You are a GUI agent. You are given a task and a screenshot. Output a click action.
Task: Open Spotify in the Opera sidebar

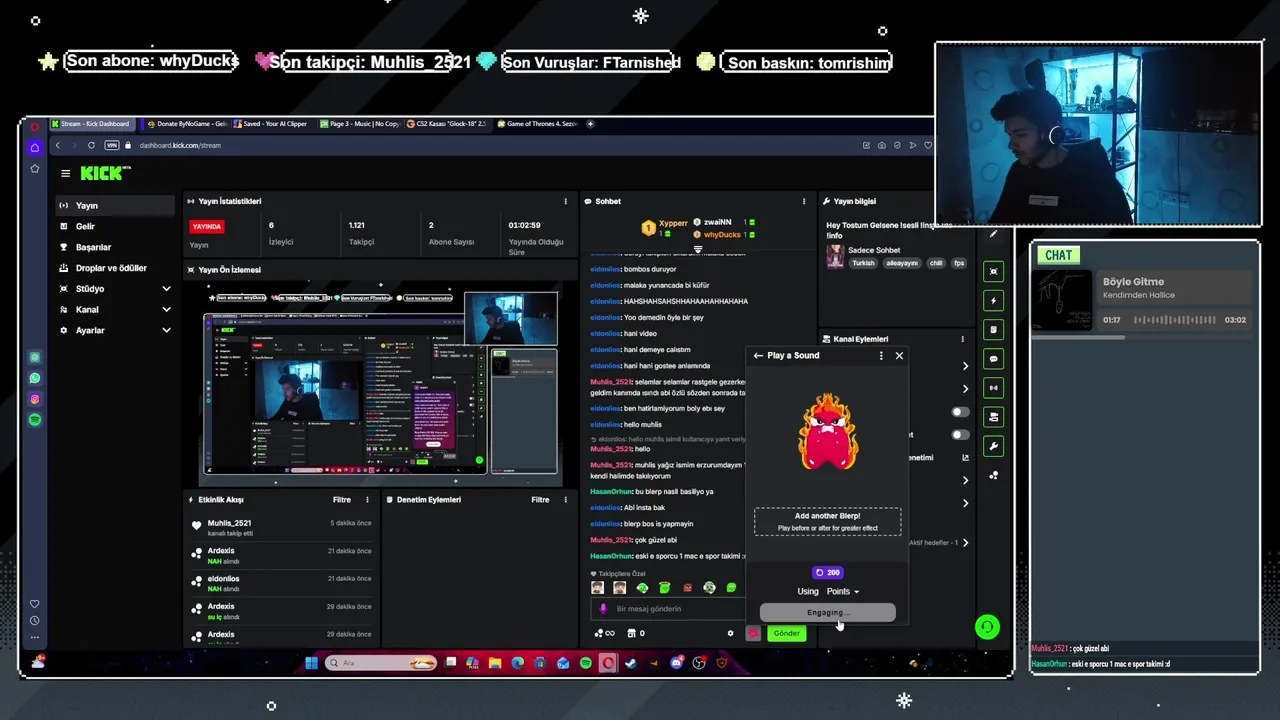point(35,420)
